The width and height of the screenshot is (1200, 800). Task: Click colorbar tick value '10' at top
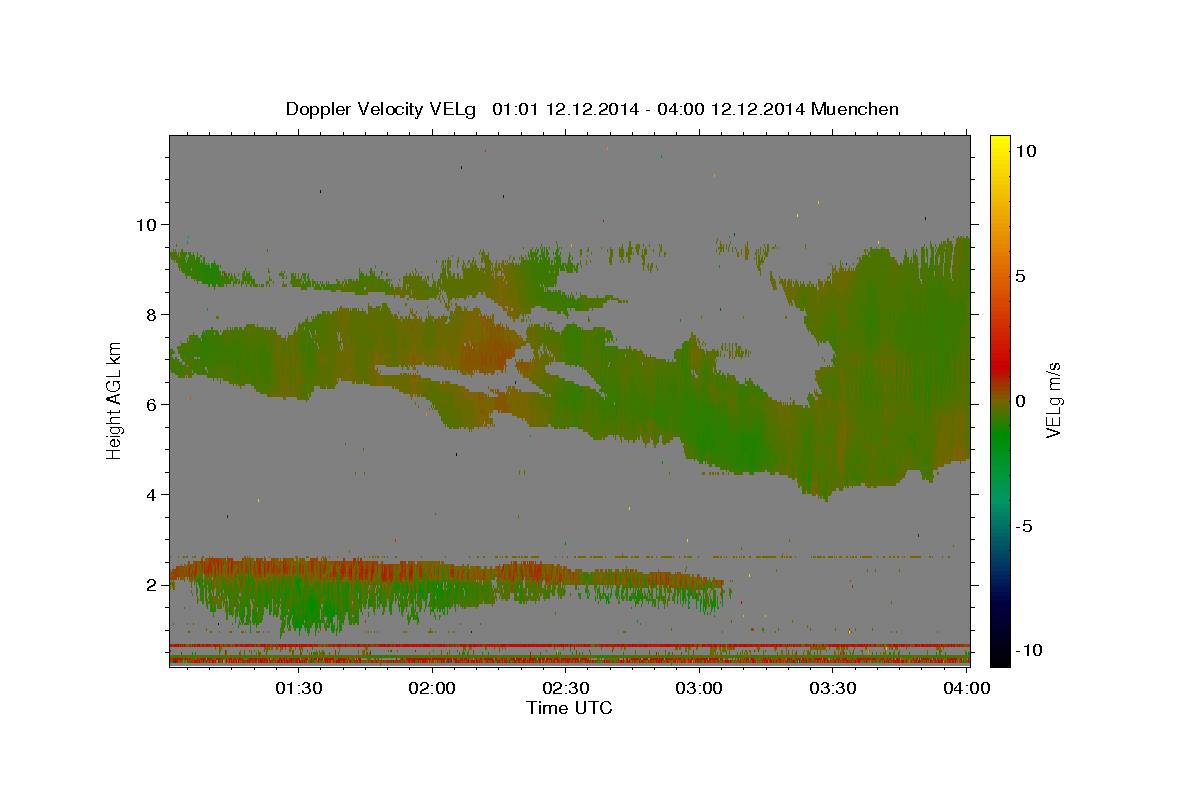tap(1025, 151)
